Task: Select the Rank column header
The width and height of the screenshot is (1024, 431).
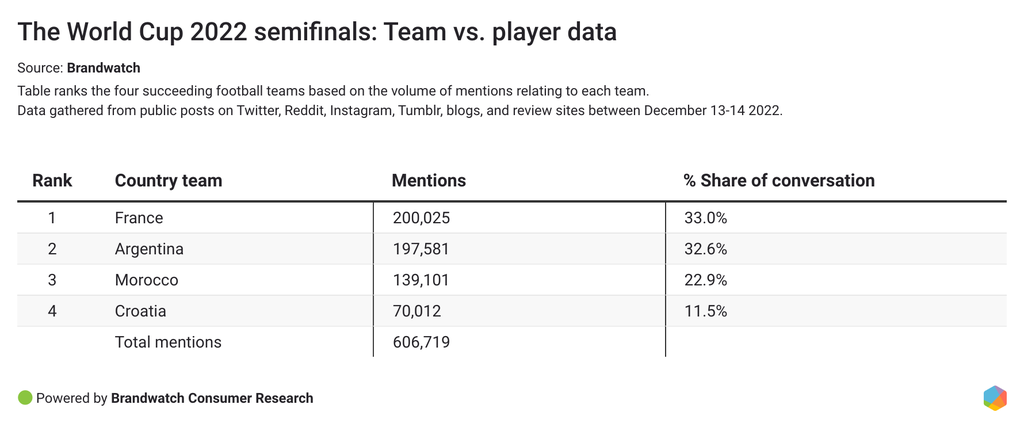Action: pos(52,181)
